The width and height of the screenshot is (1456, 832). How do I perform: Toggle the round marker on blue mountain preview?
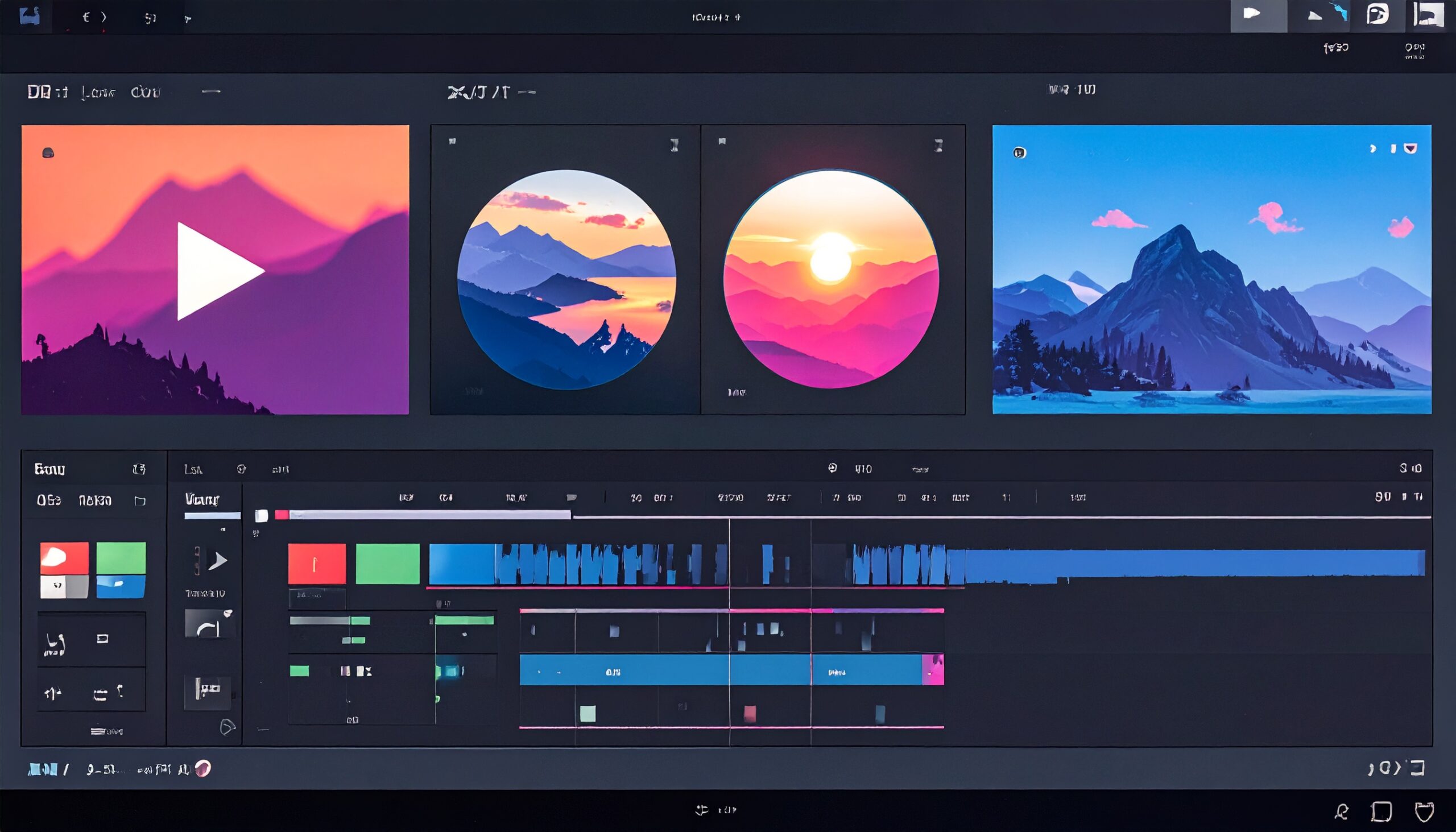pyautogui.click(x=1019, y=152)
